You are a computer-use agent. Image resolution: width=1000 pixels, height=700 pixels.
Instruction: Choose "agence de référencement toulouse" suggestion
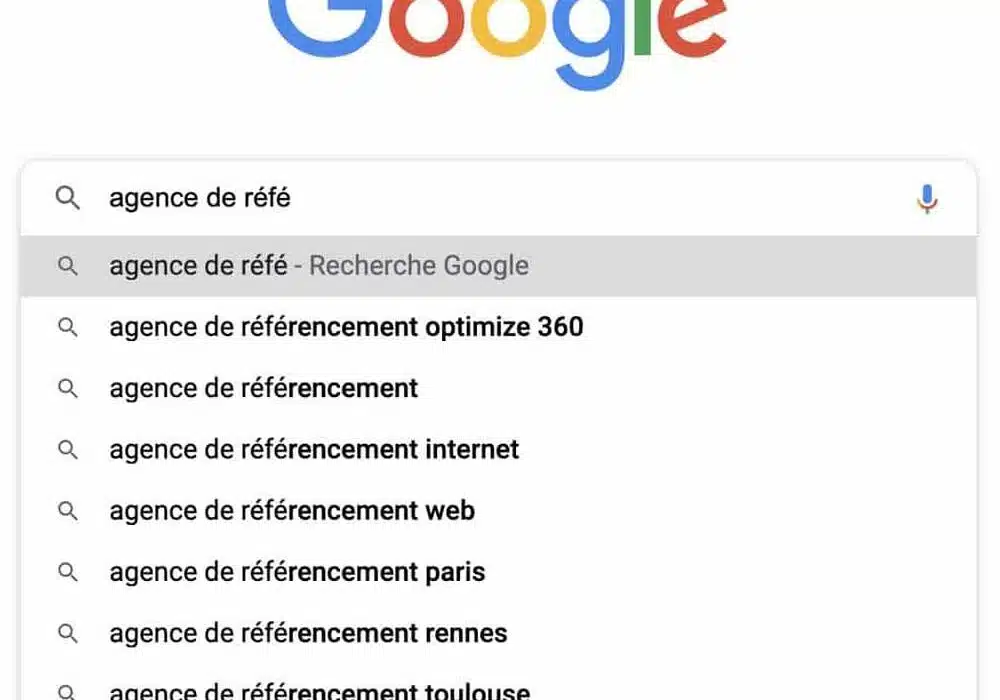[x=320, y=691]
